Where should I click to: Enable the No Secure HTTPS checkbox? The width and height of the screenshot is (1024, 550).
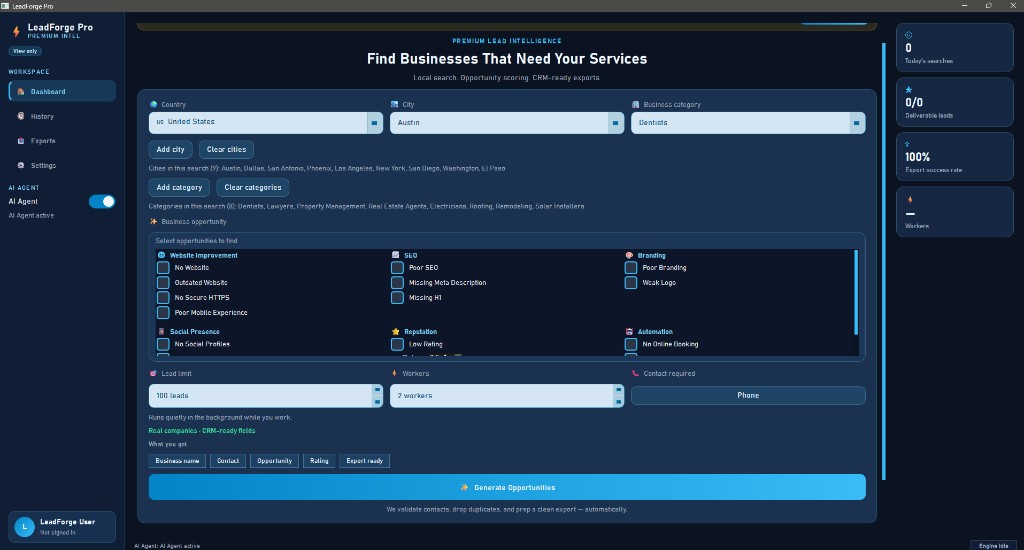163,298
